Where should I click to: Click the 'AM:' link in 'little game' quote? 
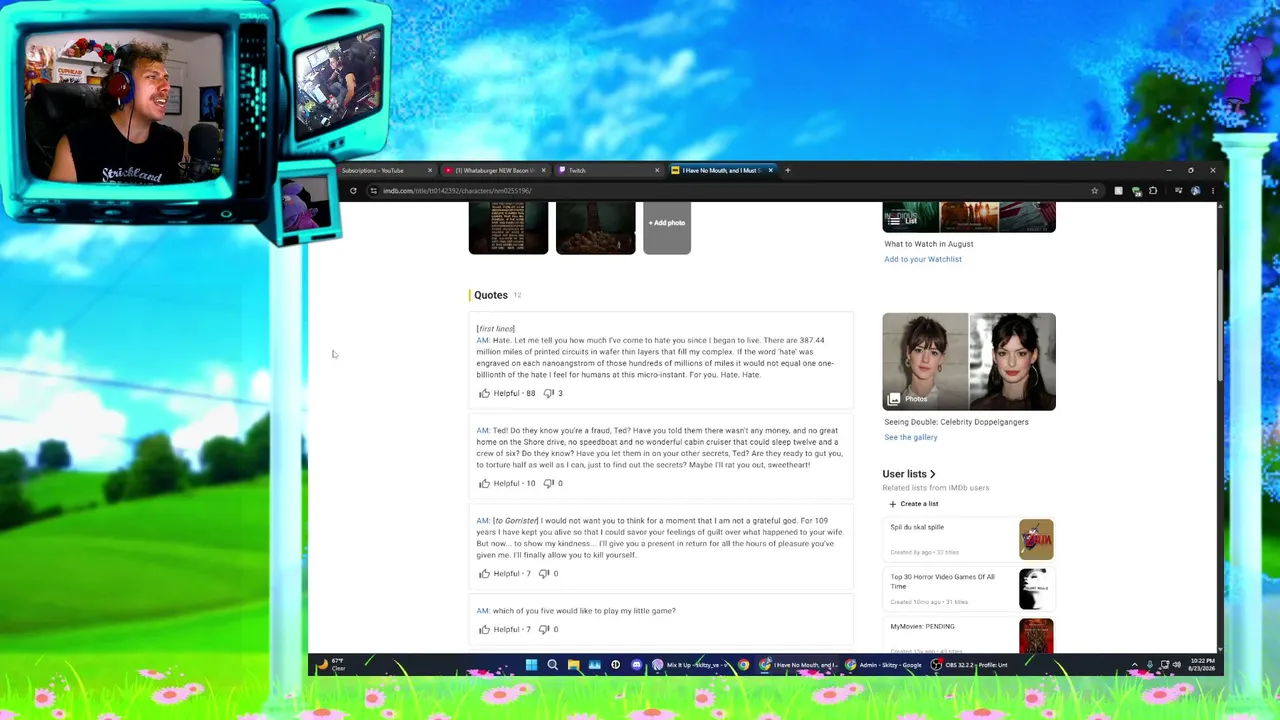point(483,611)
